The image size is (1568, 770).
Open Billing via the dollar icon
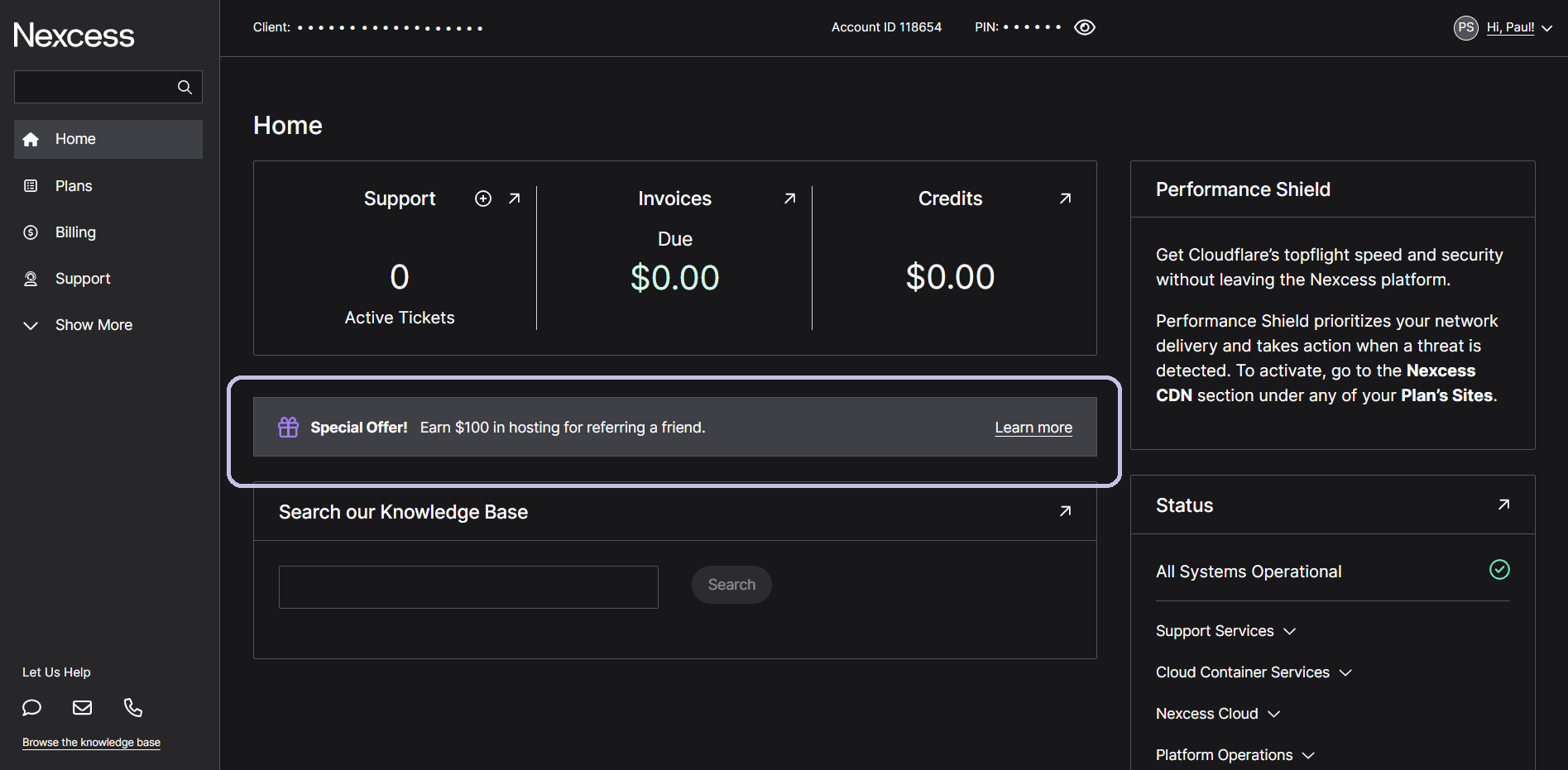coord(31,232)
